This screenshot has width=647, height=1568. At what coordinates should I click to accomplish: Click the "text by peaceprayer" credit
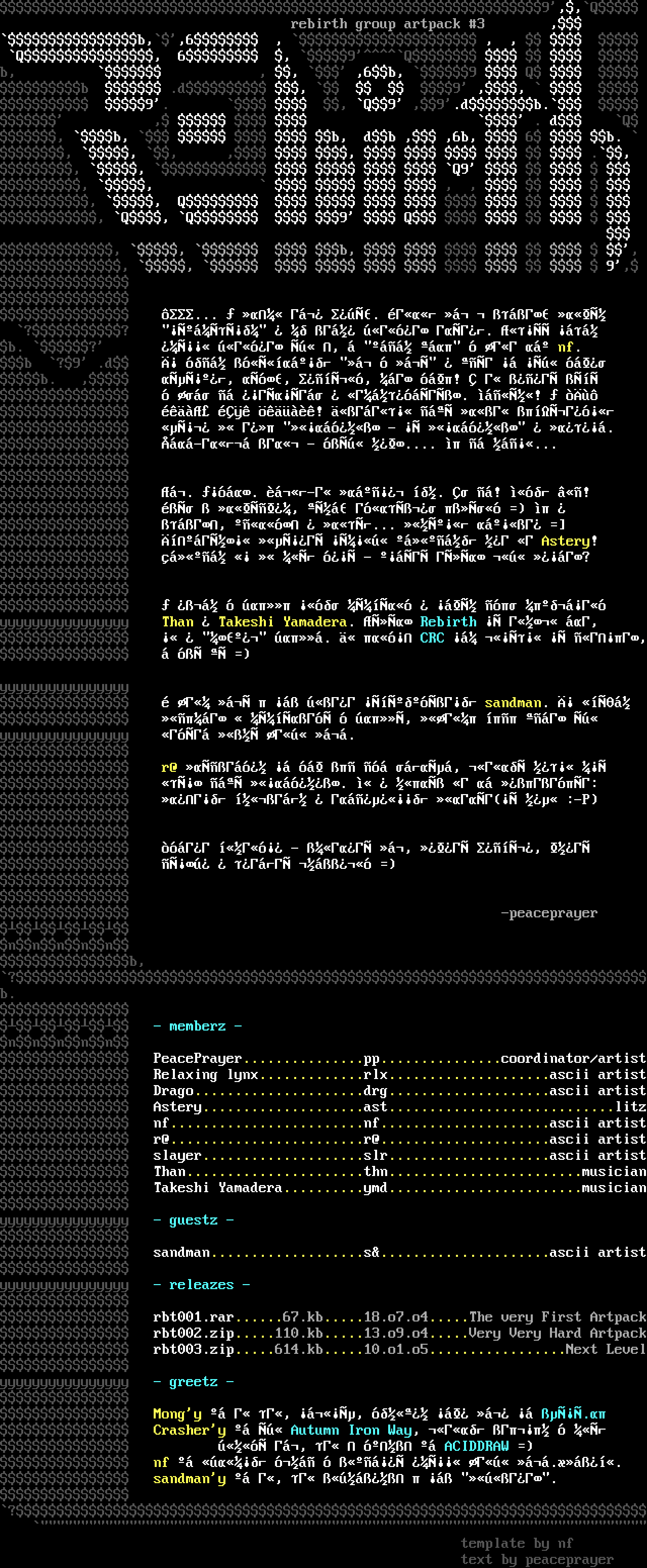[x=537, y=1559]
